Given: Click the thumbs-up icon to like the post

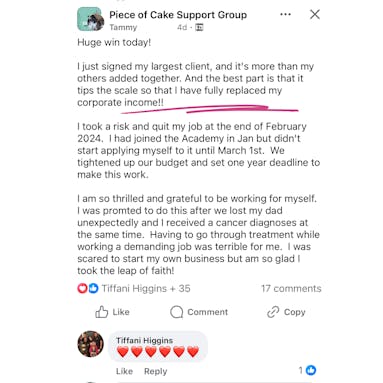Looking at the screenshot, I should click(x=102, y=312).
